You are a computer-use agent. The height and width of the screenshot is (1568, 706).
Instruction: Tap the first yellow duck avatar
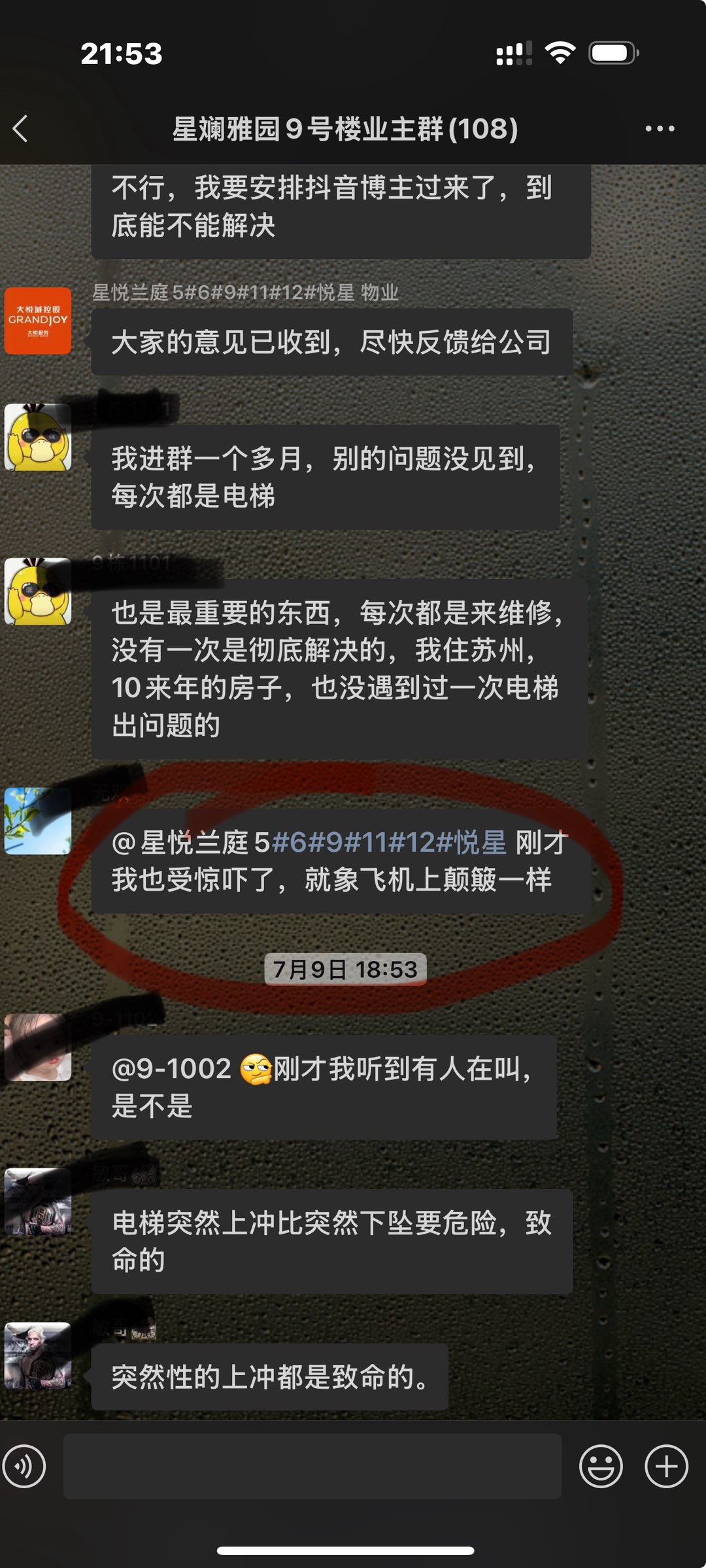[38, 437]
